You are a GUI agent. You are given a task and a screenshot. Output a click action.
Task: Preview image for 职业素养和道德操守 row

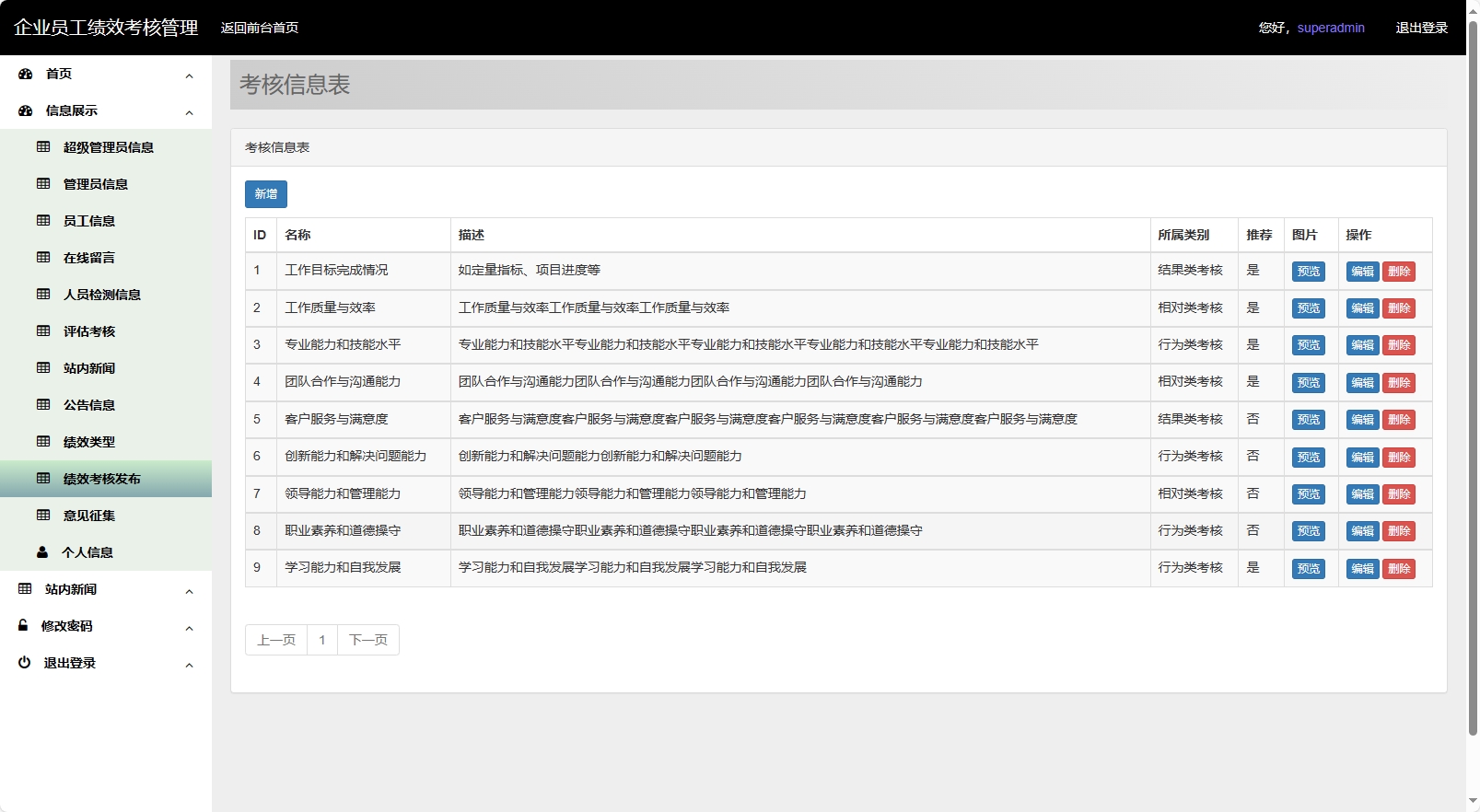pyautogui.click(x=1309, y=531)
